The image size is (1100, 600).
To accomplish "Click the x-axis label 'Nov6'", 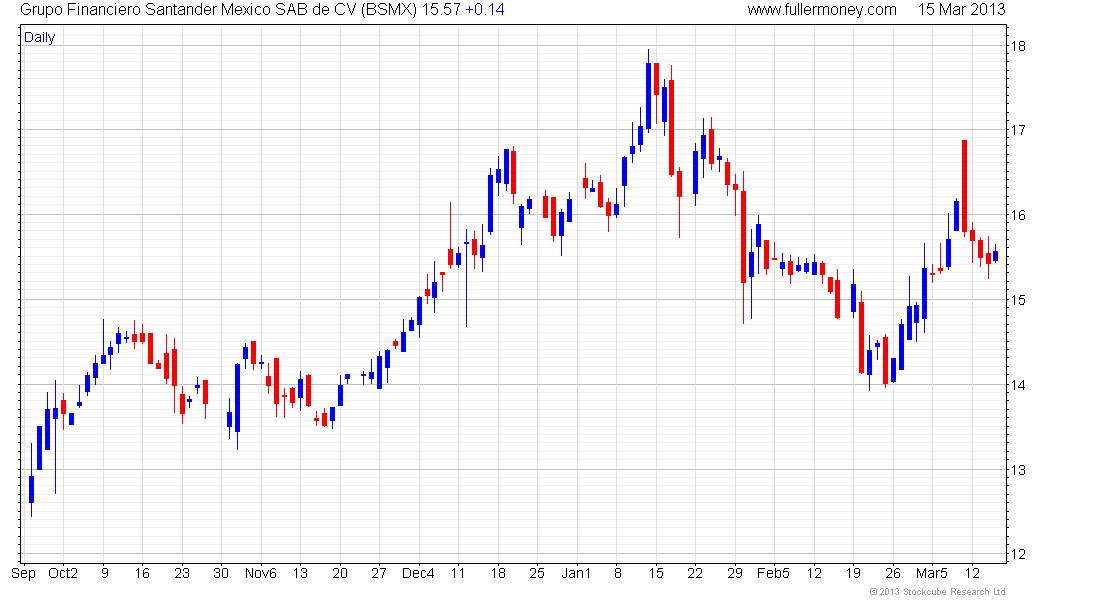I will click(260, 573).
